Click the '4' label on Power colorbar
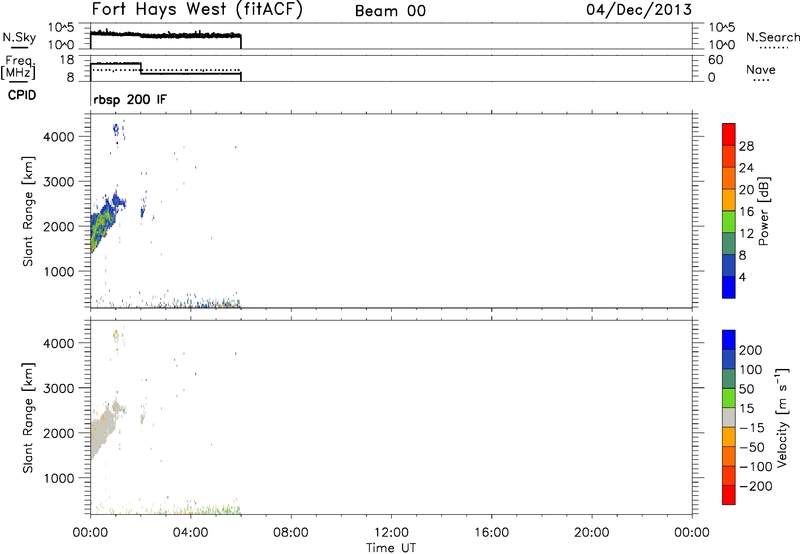 click(742, 277)
